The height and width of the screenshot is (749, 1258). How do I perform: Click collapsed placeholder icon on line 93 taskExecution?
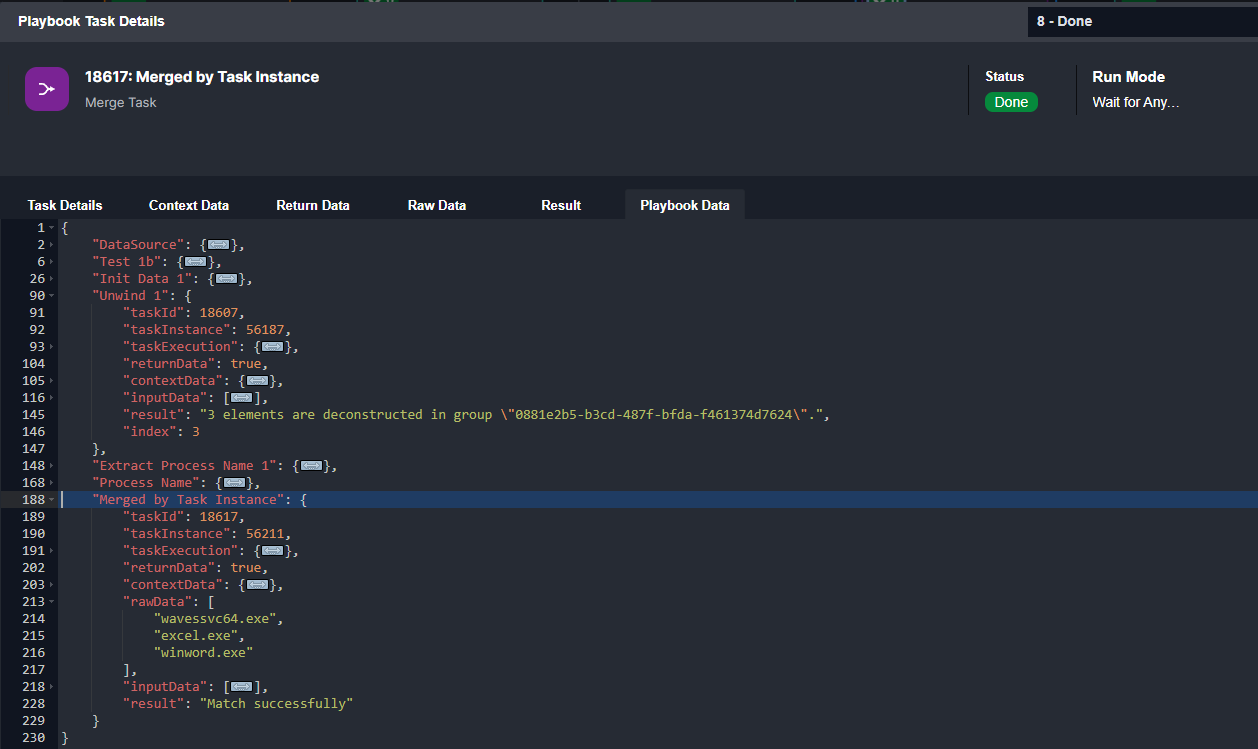pyautogui.click(x=273, y=347)
